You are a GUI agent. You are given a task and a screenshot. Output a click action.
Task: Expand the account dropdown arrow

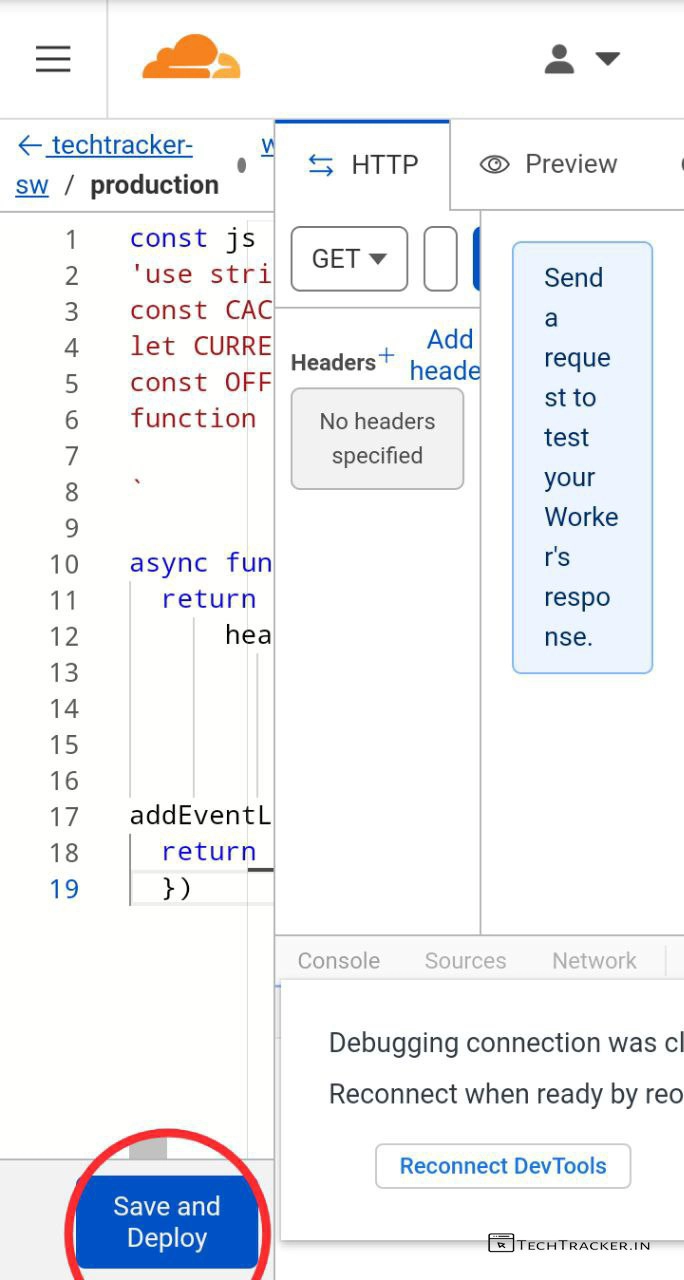tap(607, 59)
